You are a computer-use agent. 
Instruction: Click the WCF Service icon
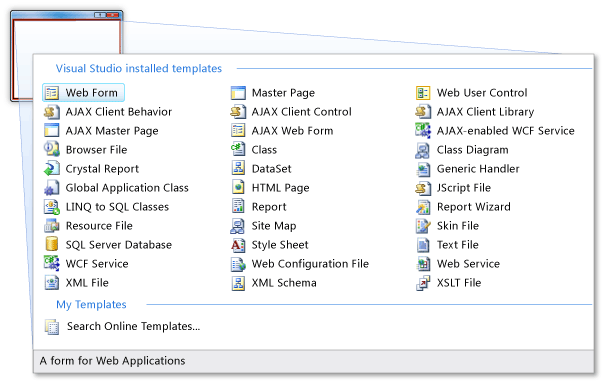52,264
